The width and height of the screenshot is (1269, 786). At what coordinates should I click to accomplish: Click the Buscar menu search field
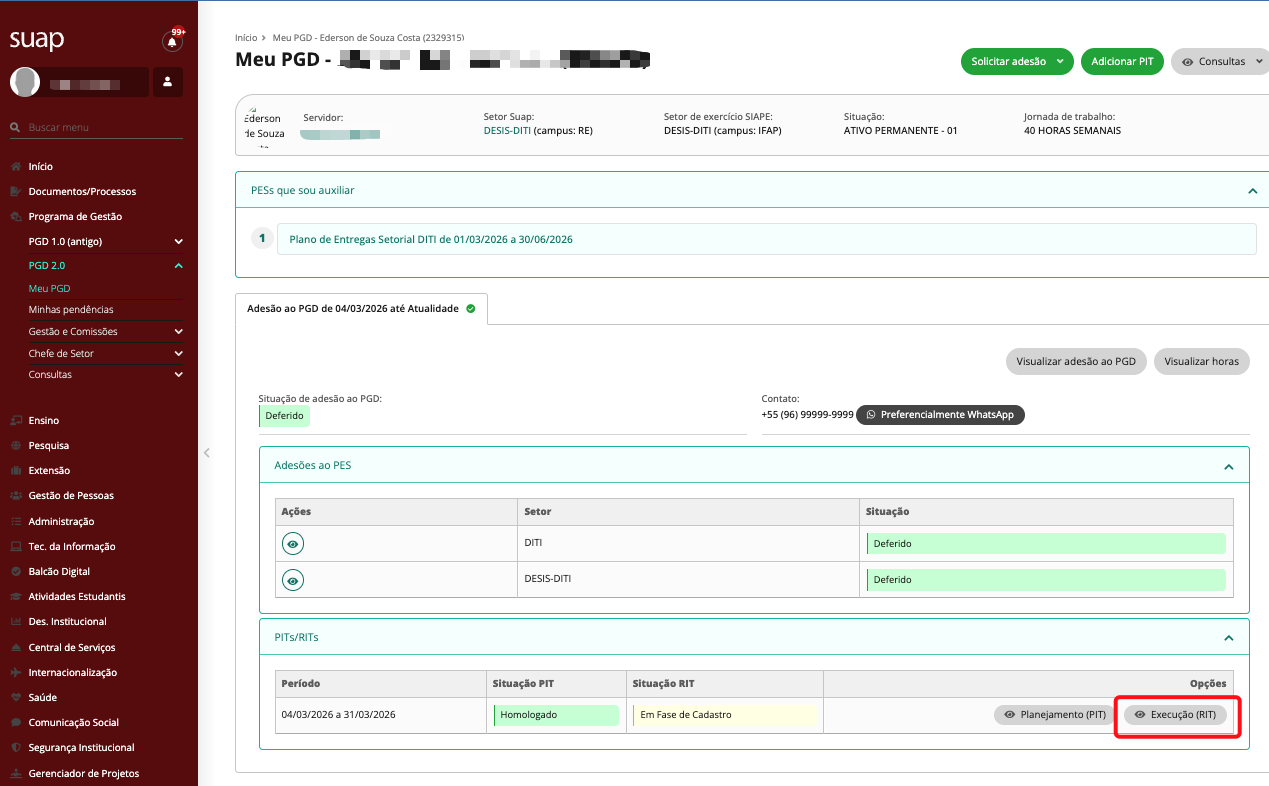(100, 128)
